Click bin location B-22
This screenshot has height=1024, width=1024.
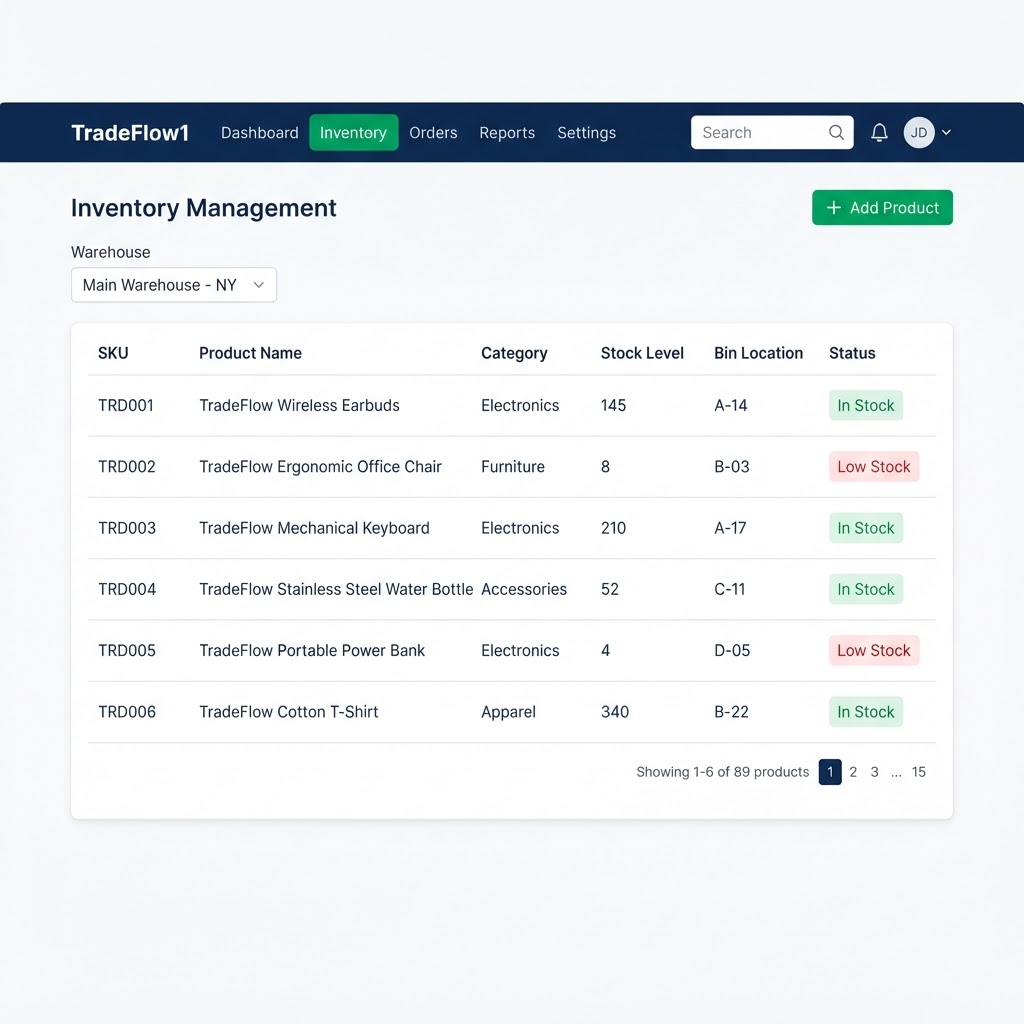coord(731,712)
